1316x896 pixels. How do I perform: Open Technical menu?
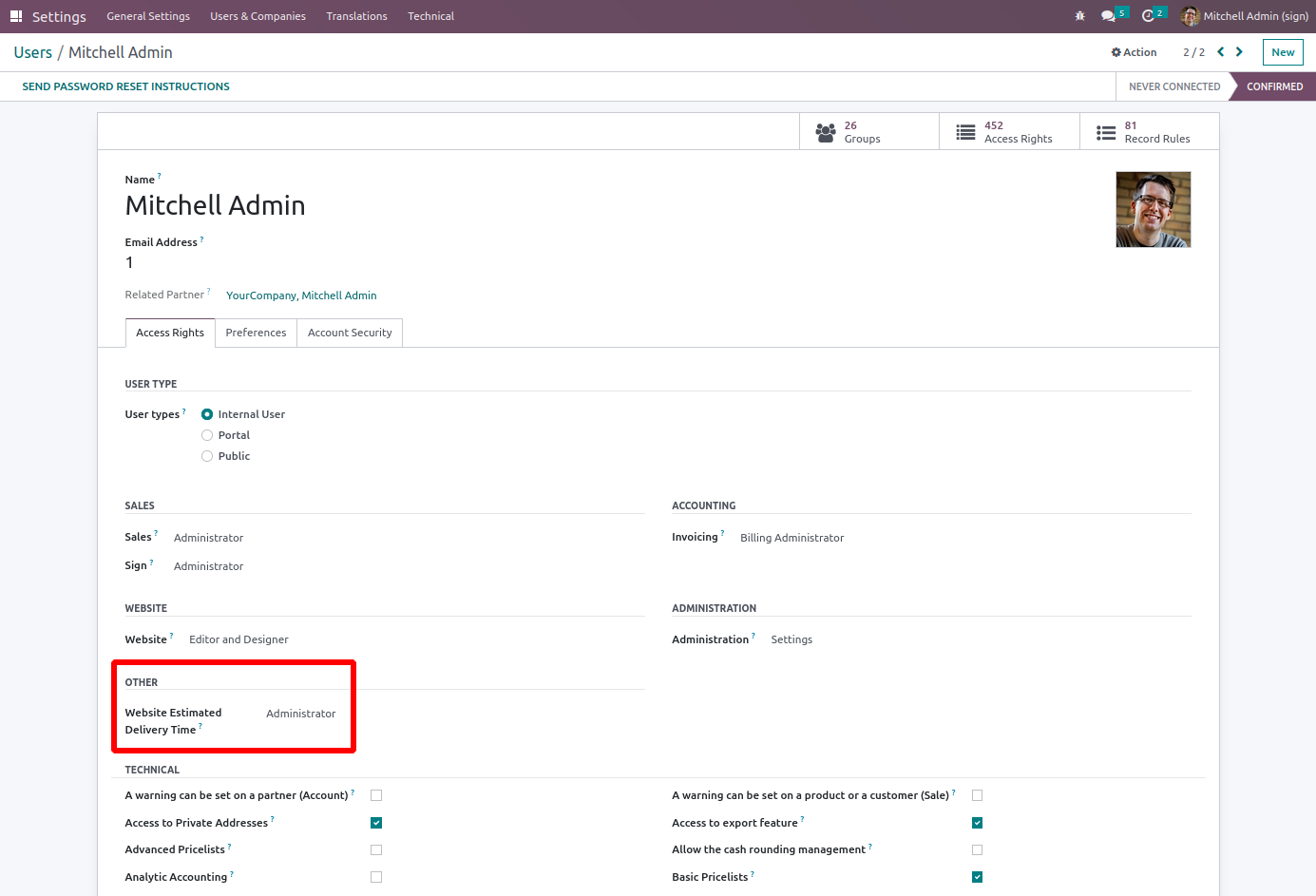click(x=431, y=16)
